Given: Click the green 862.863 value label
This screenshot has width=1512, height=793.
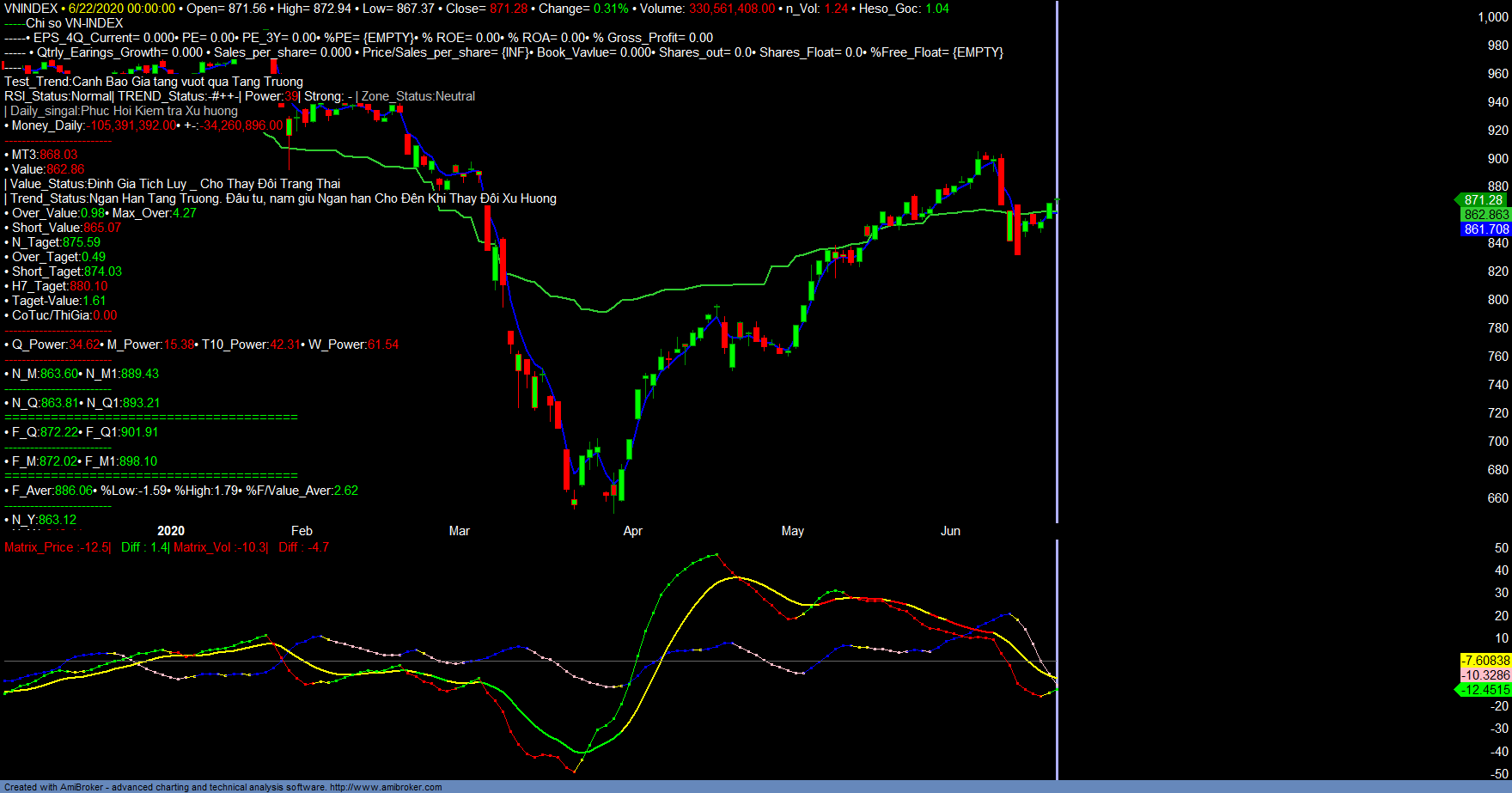Looking at the screenshot, I should 1485,215.
